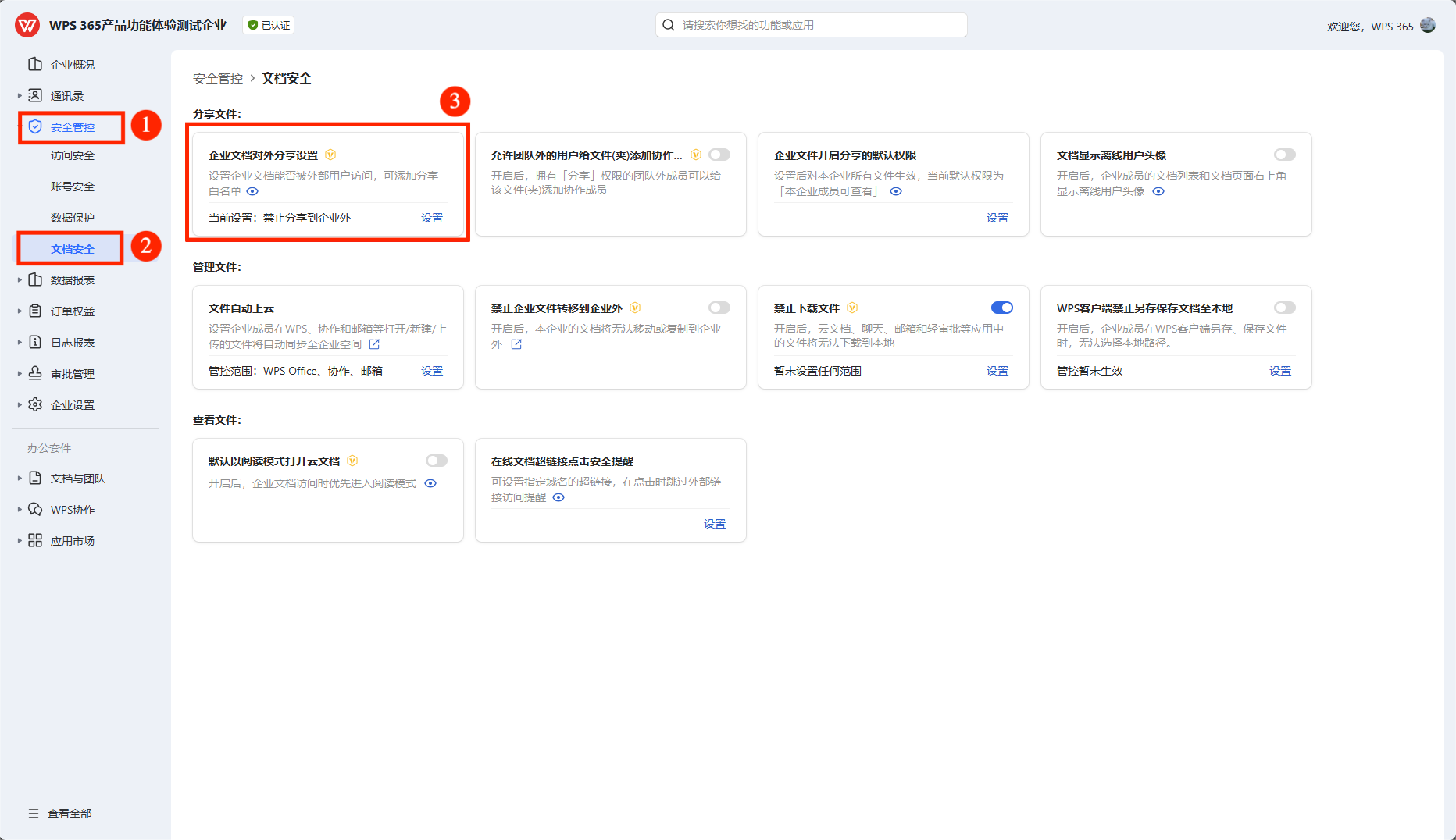Click premium badge beside 默认以阅读模式打开云文档
Image resolution: width=1456 pixels, height=840 pixels.
tap(352, 461)
